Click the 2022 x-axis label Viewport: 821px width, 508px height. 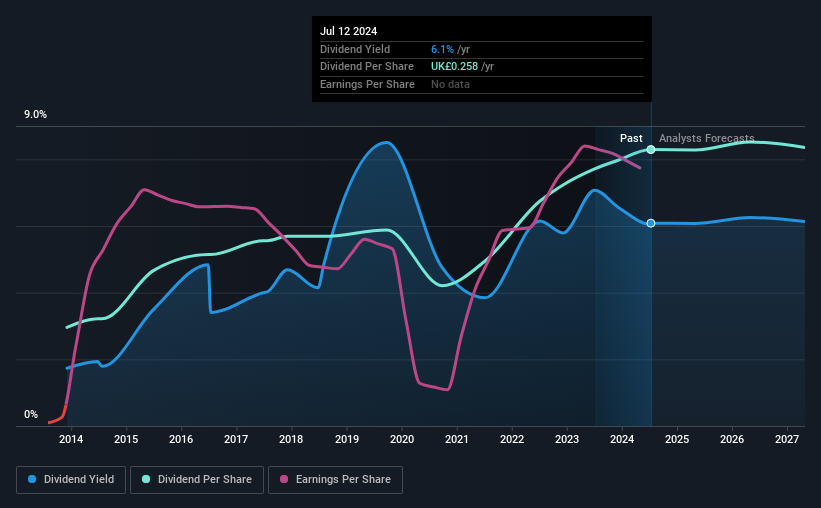tap(512, 439)
